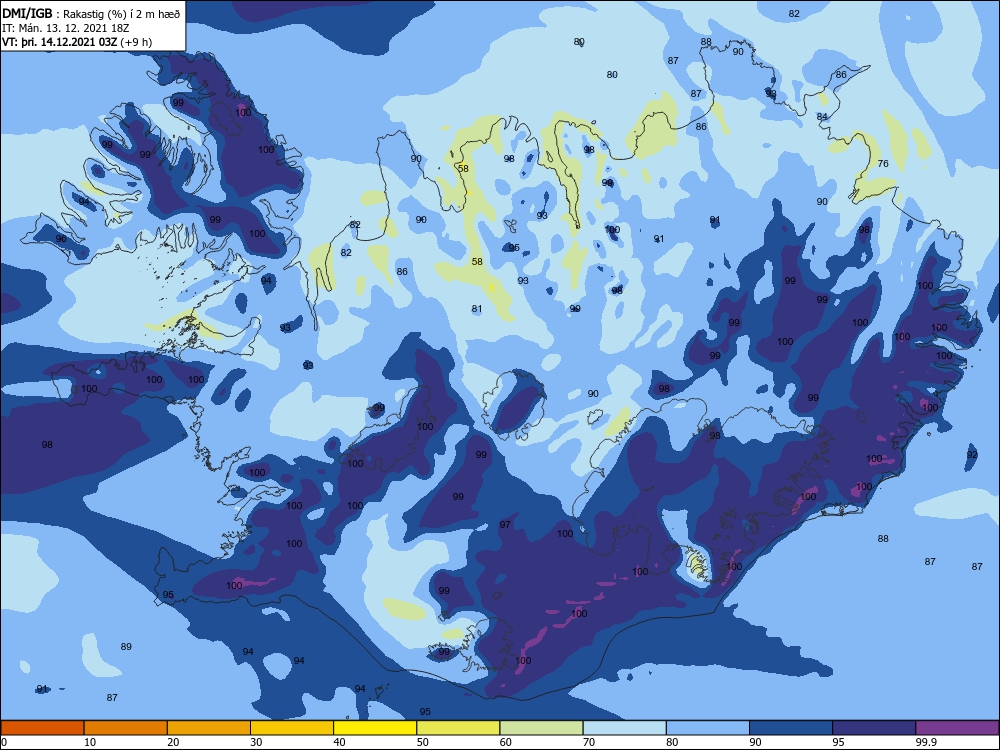The width and height of the screenshot is (1000, 750).
Task: Pick the 30–40 amber legend swatch
Action: 292,728
